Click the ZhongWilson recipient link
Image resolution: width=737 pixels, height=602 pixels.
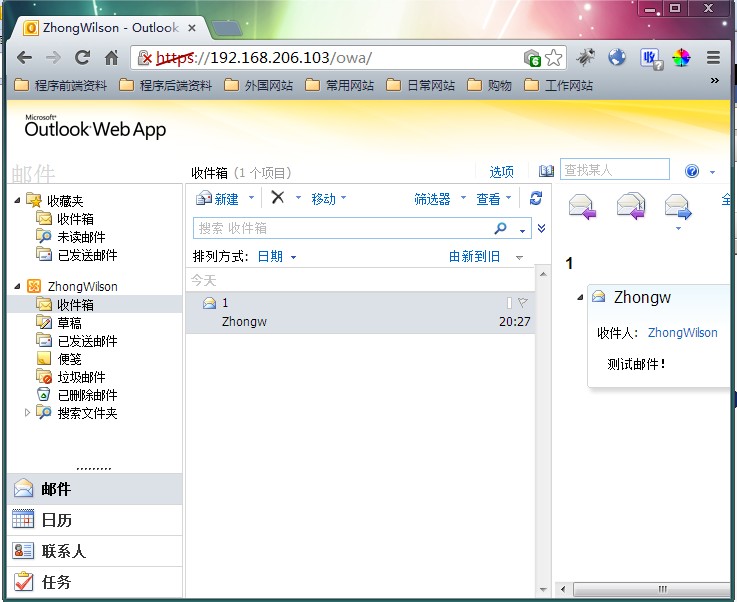(x=682, y=333)
